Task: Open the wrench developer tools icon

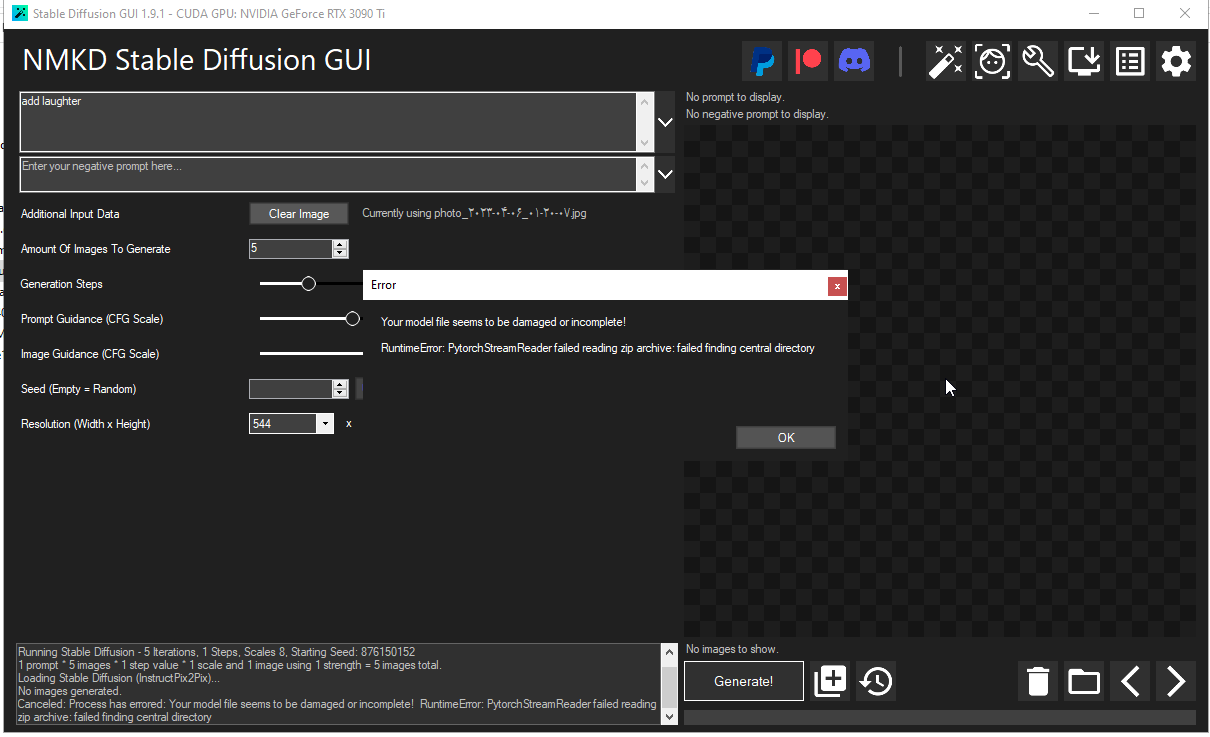Action: [1038, 61]
